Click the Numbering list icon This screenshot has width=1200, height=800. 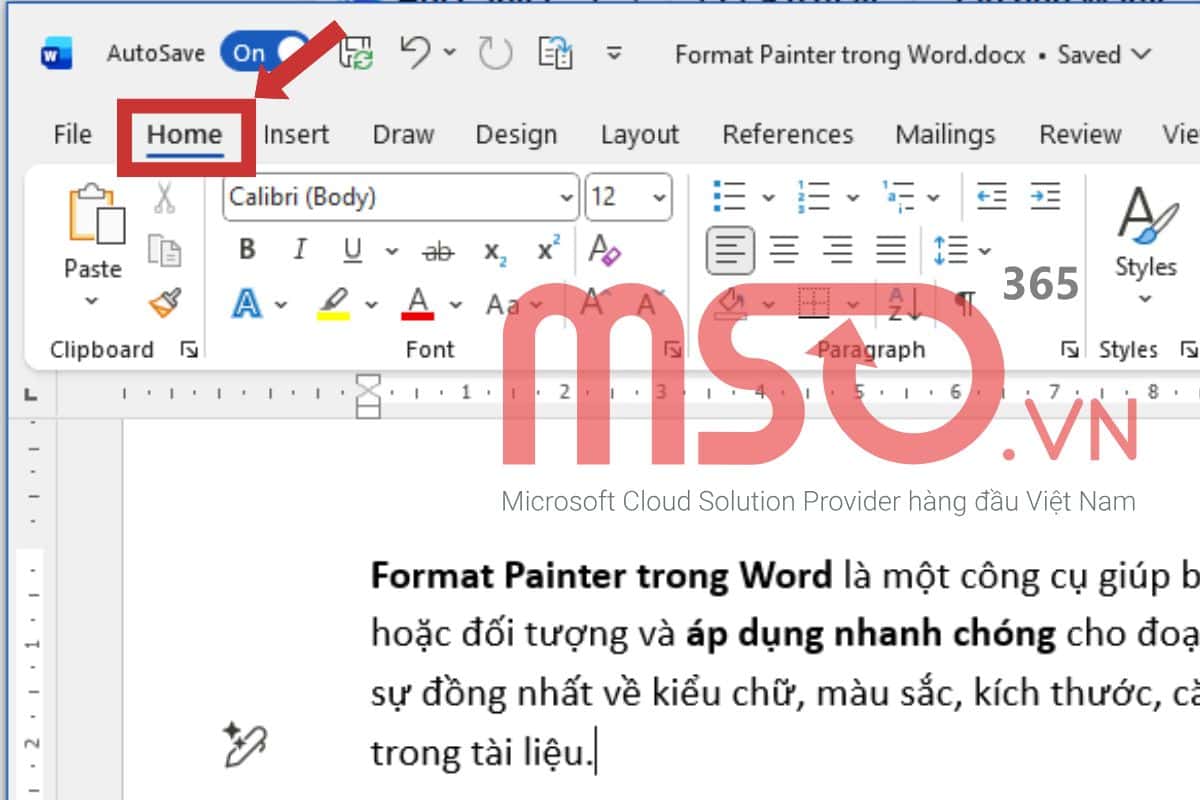(814, 196)
